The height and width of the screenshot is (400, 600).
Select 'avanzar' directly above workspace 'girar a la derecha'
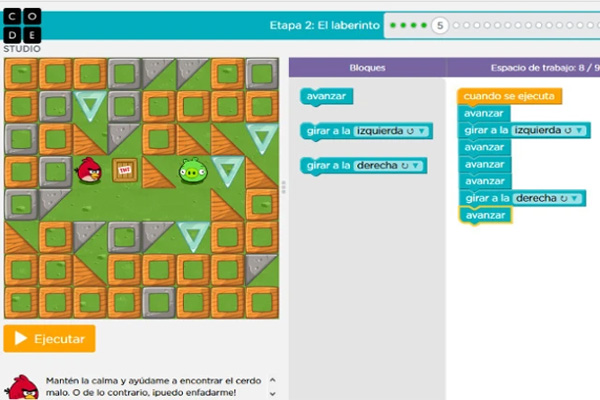pos(485,181)
